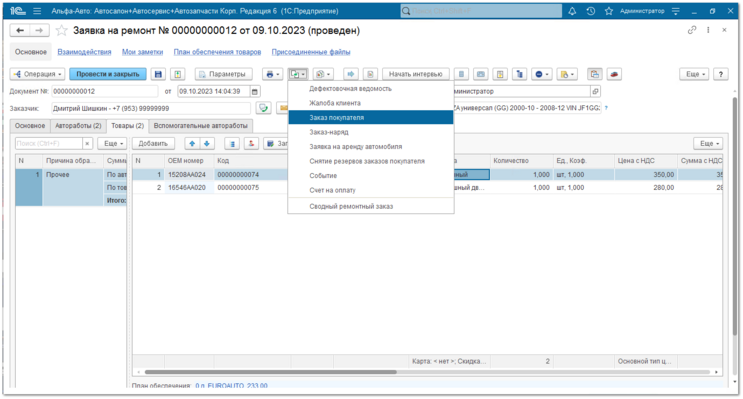743x399 pixels.
Task: Select Заказ-наряд menu item
Action: tap(371, 132)
